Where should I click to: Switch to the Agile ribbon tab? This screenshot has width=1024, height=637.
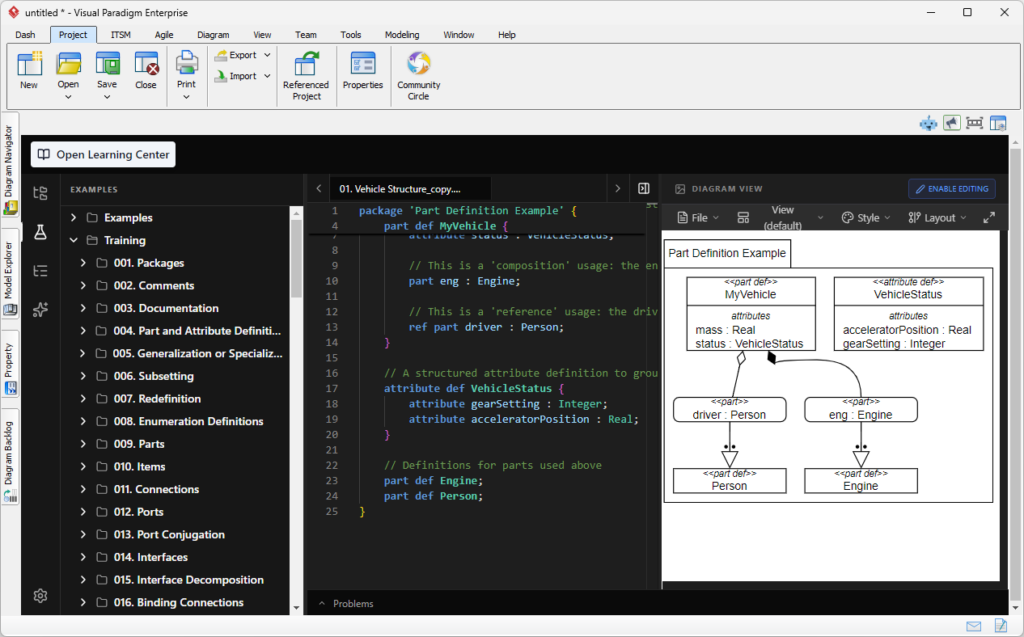[x=164, y=35]
